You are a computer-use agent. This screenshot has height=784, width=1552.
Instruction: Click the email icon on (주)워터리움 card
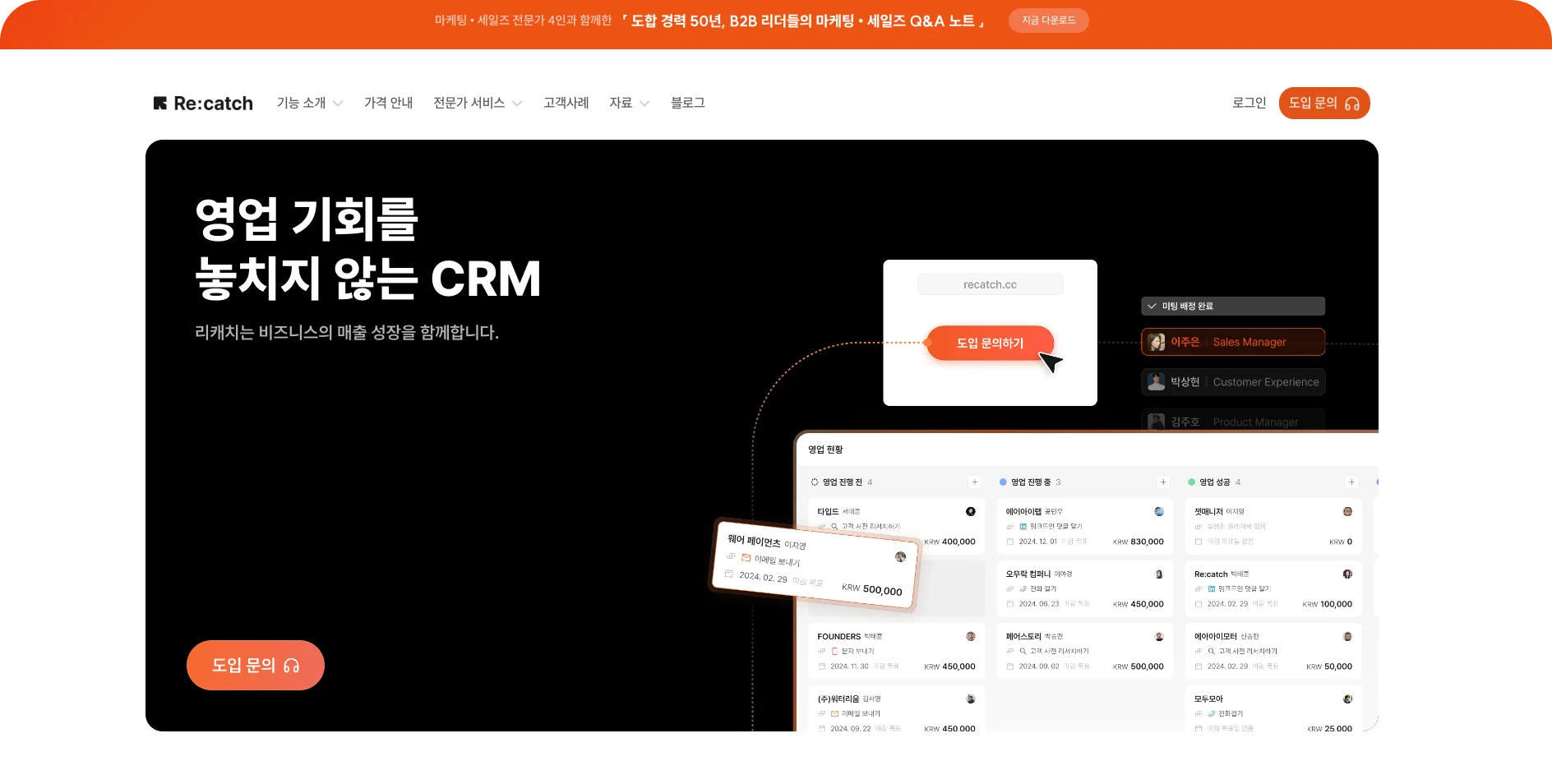pyautogui.click(x=834, y=713)
